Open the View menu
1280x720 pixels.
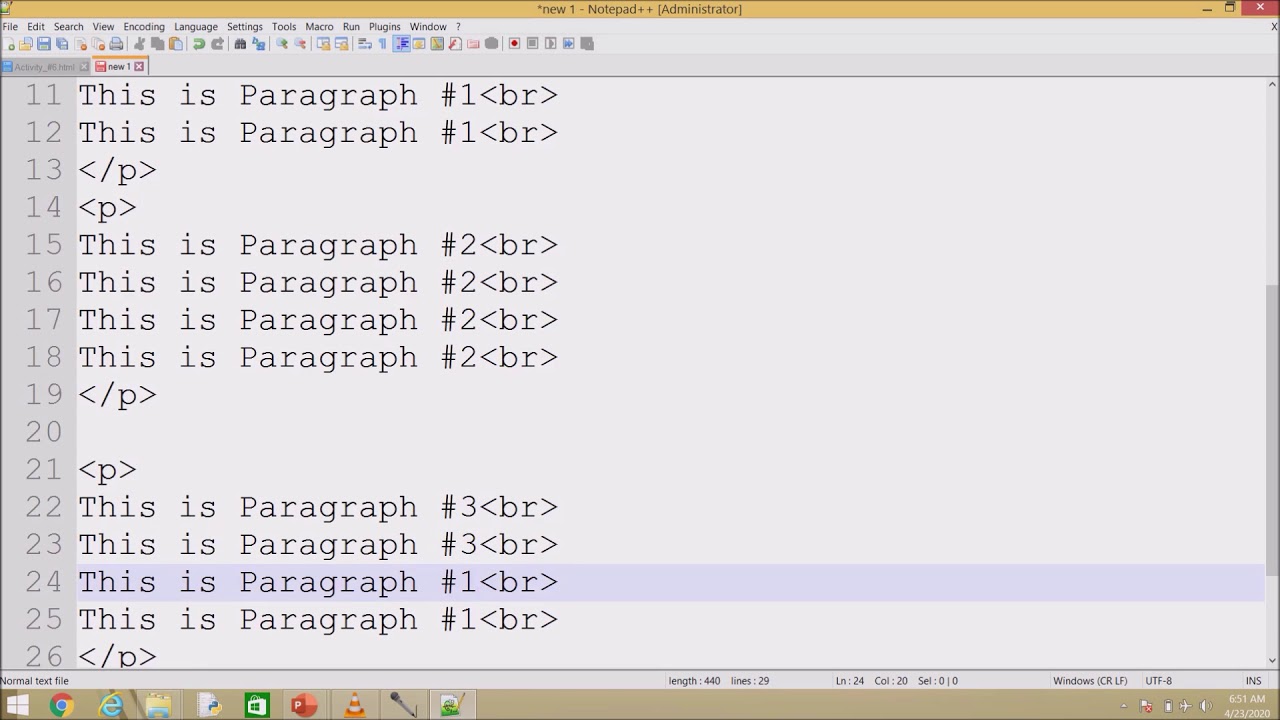[x=103, y=27]
